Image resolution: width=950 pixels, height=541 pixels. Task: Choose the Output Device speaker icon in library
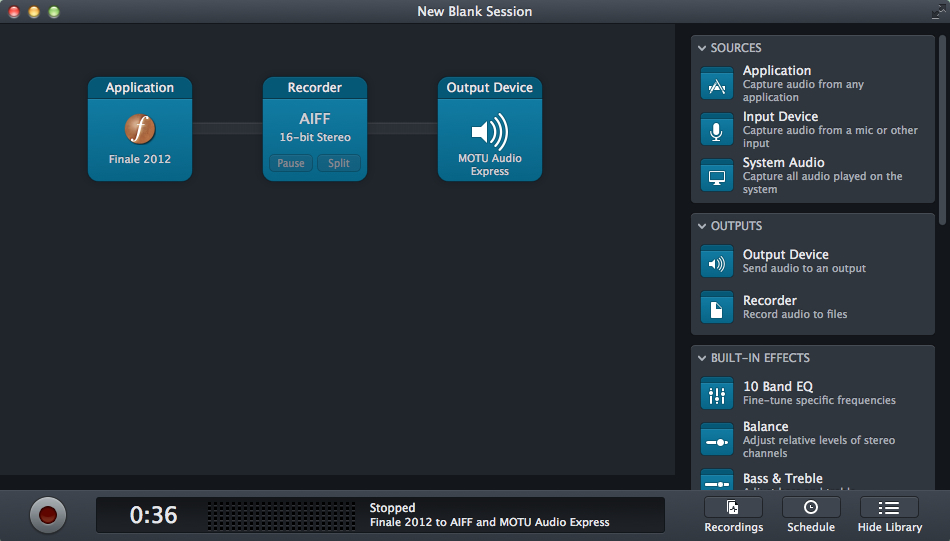click(x=717, y=262)
